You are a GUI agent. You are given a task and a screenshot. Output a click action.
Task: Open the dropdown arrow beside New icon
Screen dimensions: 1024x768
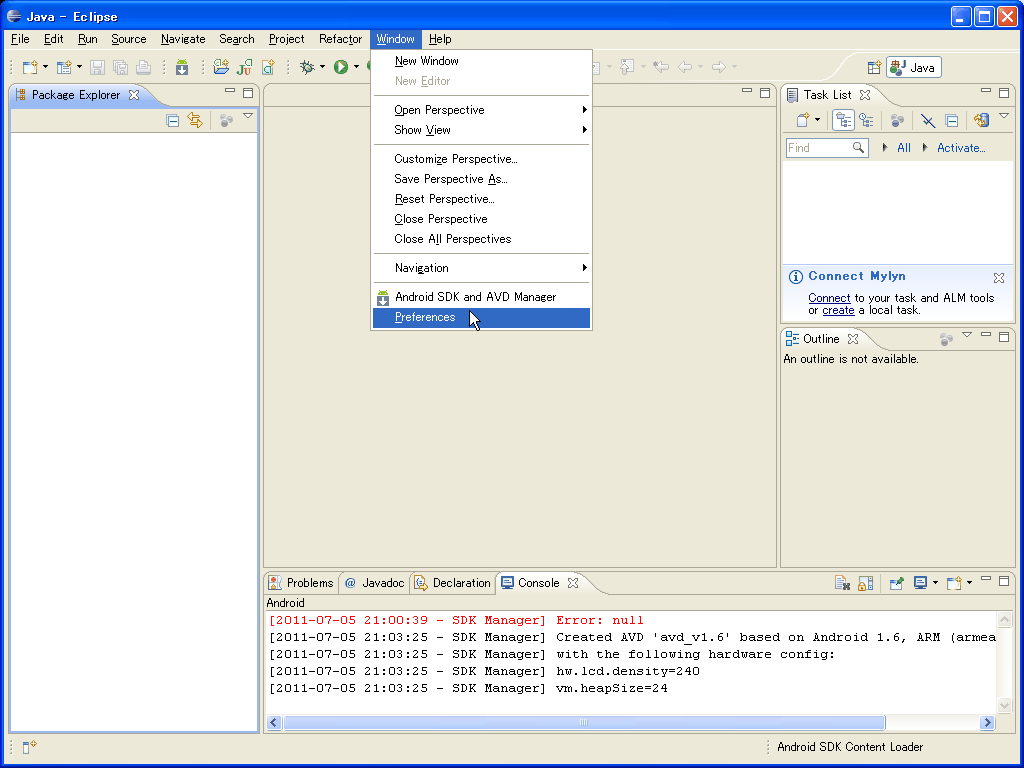tap(45, 67)
